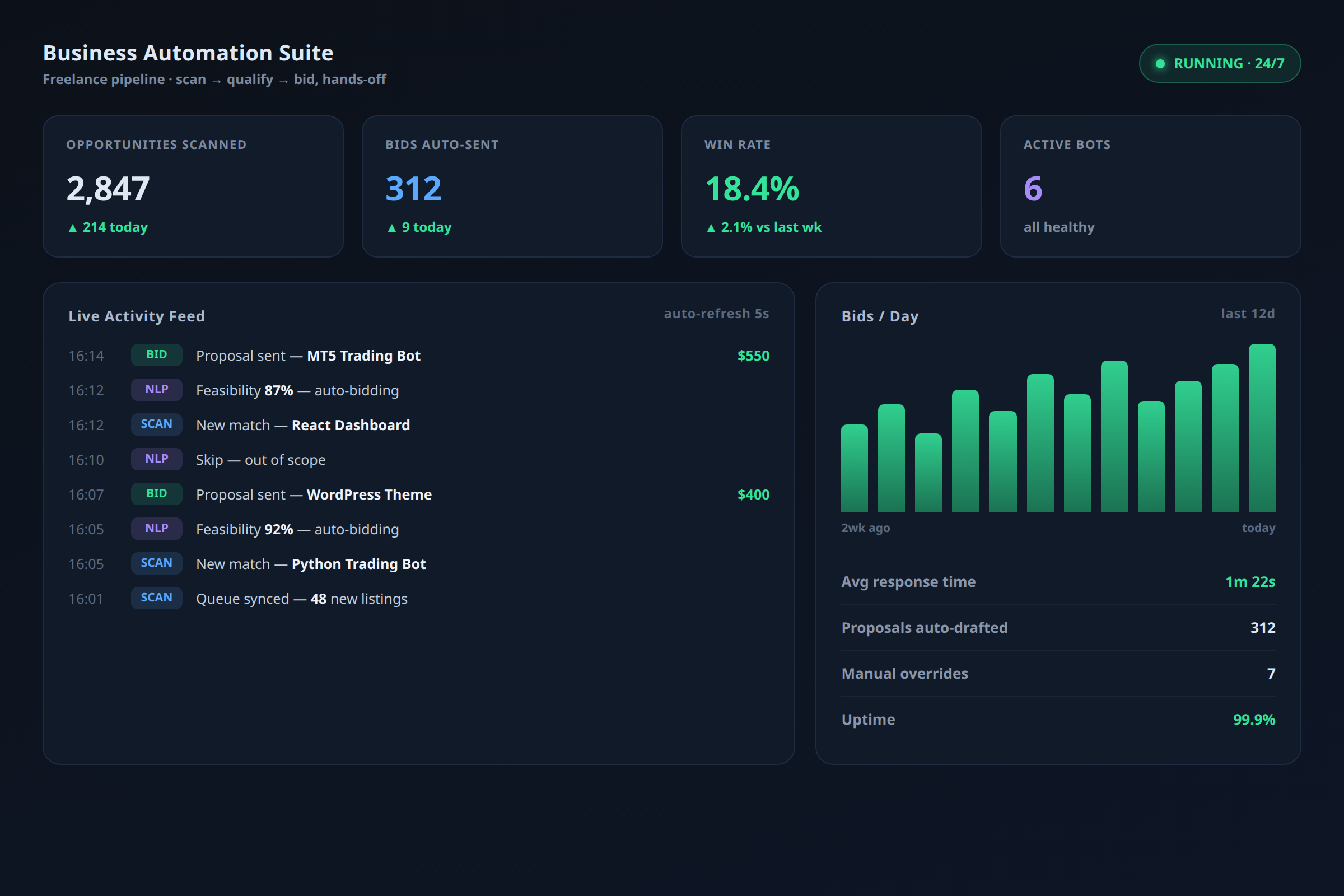
Task: Click the Avg response time row label
Action: point(908,582)
